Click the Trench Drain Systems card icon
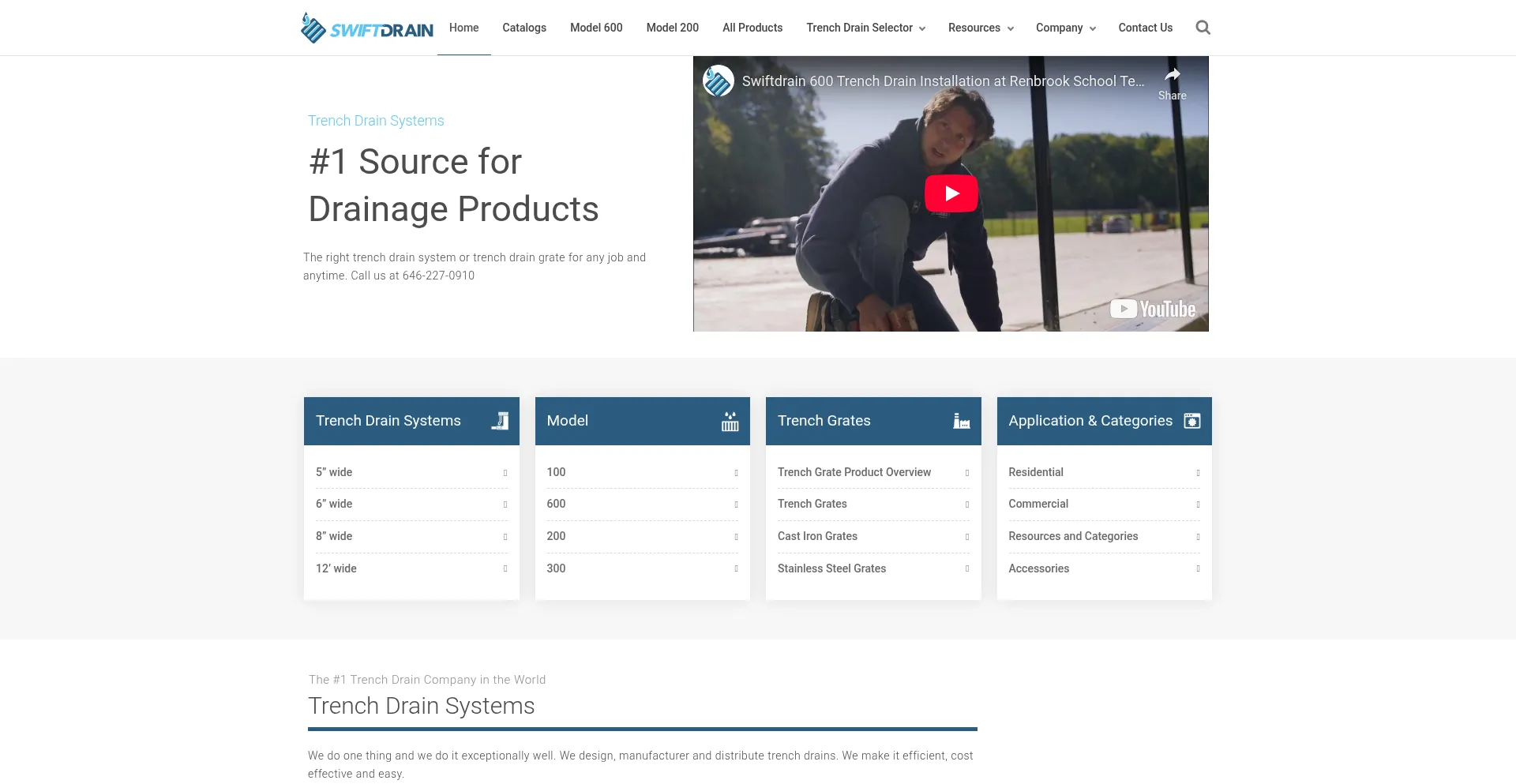The height and width of the screenshot is (784, 1516). (500, 421)
